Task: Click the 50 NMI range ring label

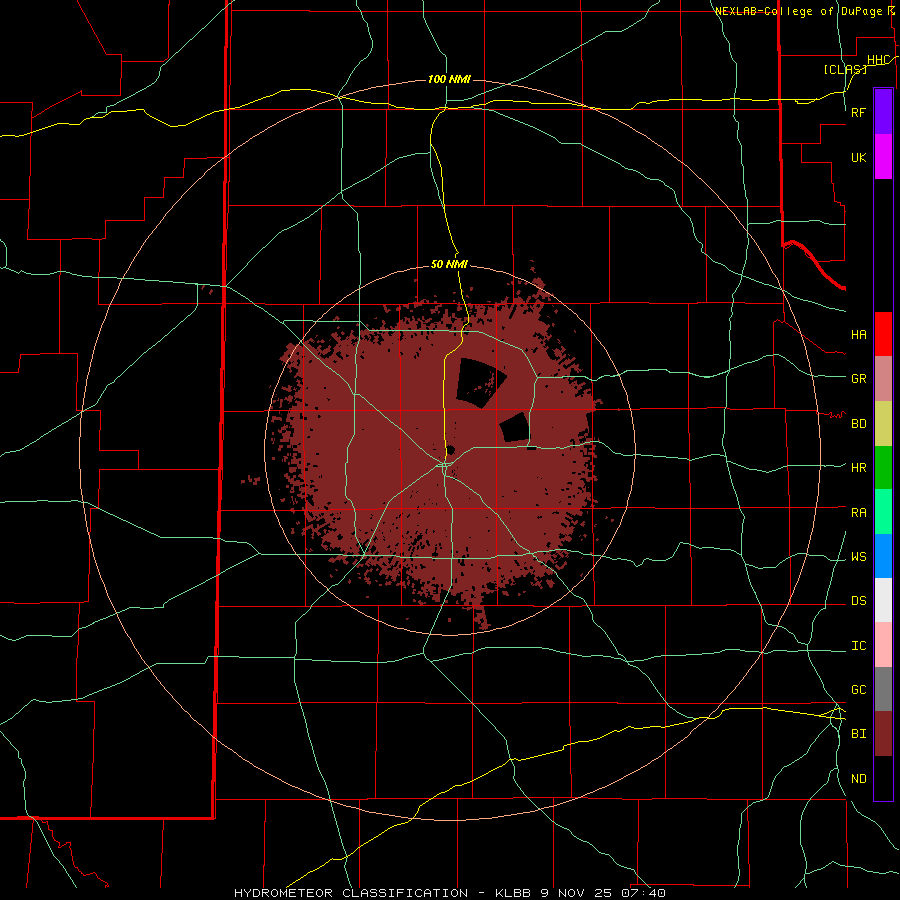Action: coord(449,264)
